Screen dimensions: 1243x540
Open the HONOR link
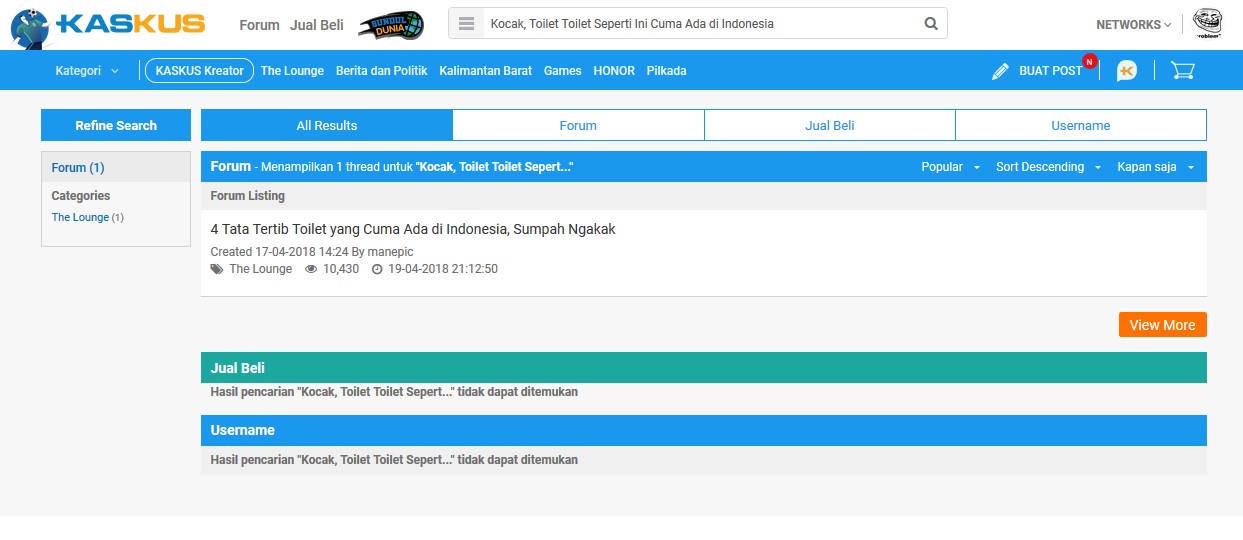614,71
